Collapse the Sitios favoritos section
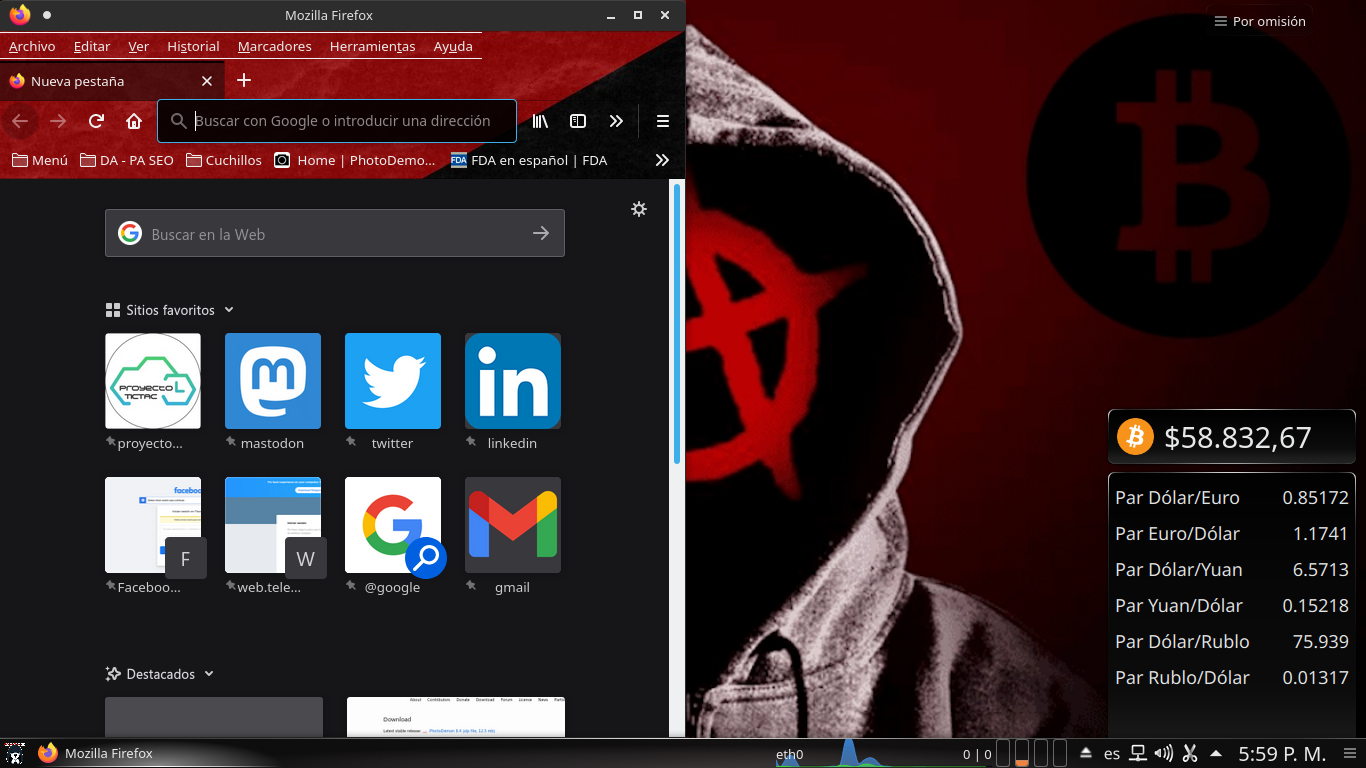The image size is (1366, 768). (x=229, y=310)
